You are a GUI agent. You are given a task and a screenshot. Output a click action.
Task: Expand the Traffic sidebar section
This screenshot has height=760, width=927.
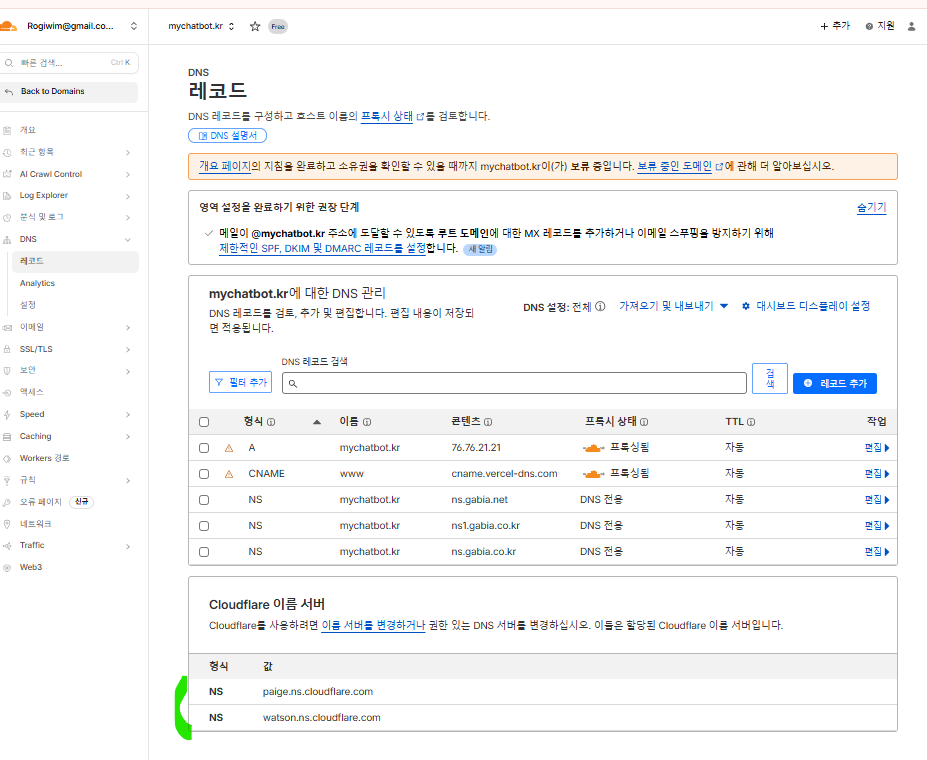(128, 546)
